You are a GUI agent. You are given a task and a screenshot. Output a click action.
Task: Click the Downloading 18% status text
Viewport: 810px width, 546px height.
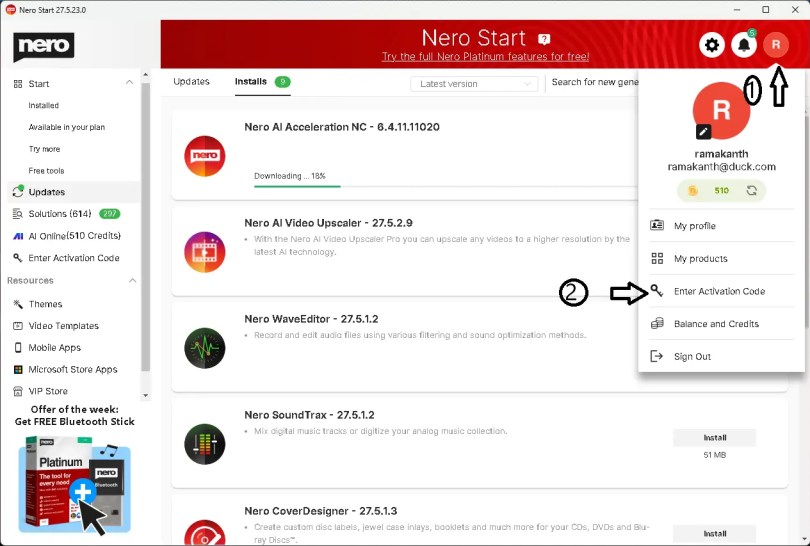click(289, 176)
